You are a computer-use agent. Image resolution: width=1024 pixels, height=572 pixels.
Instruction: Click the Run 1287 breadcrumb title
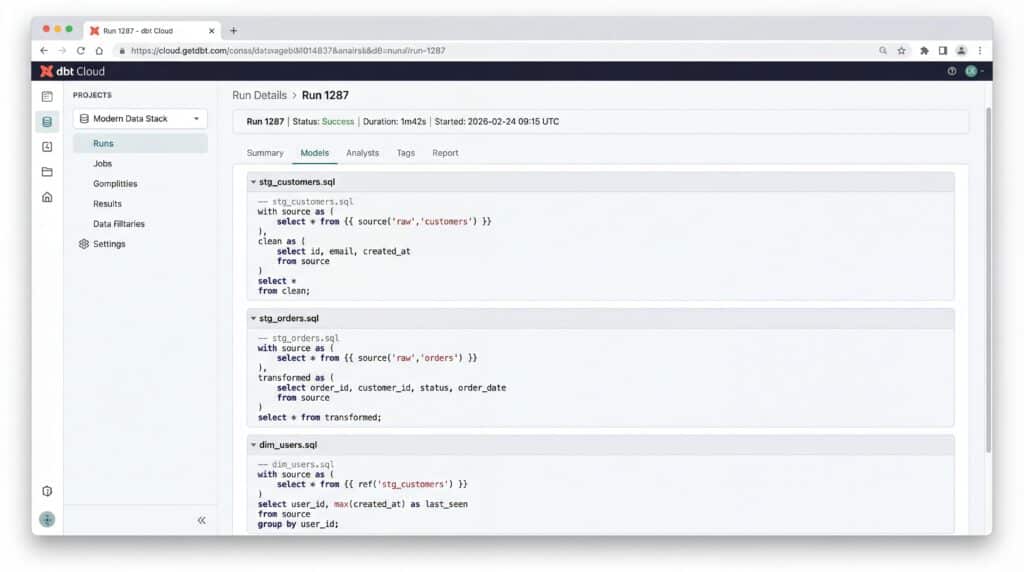[x=325, y=95]
